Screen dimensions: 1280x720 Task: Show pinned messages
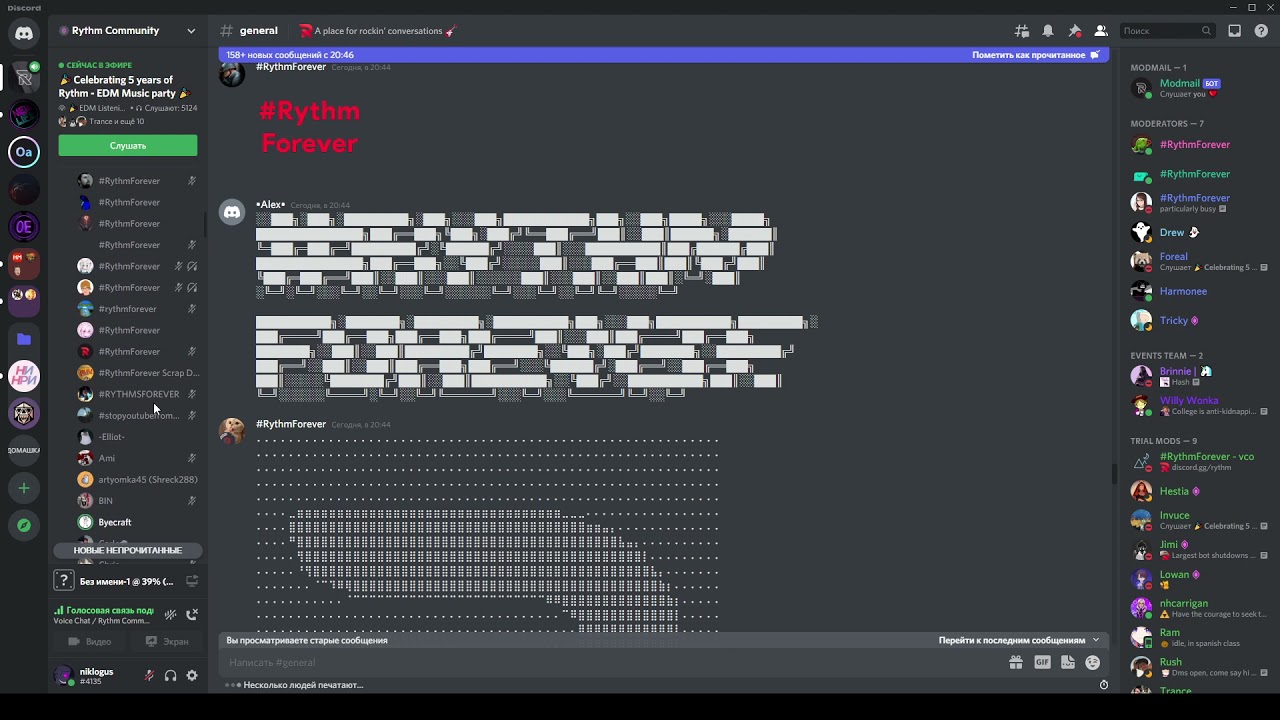(1074, 31)
